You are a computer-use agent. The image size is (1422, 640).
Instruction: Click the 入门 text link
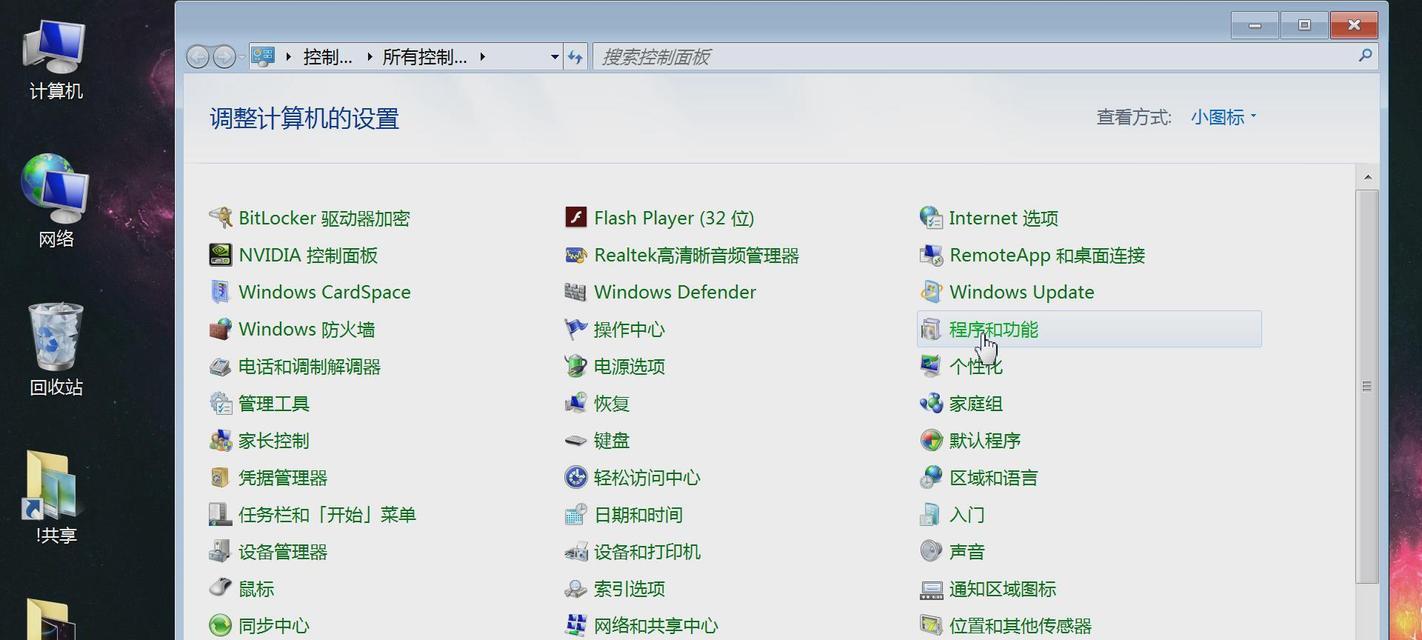(x=966, y=514)
